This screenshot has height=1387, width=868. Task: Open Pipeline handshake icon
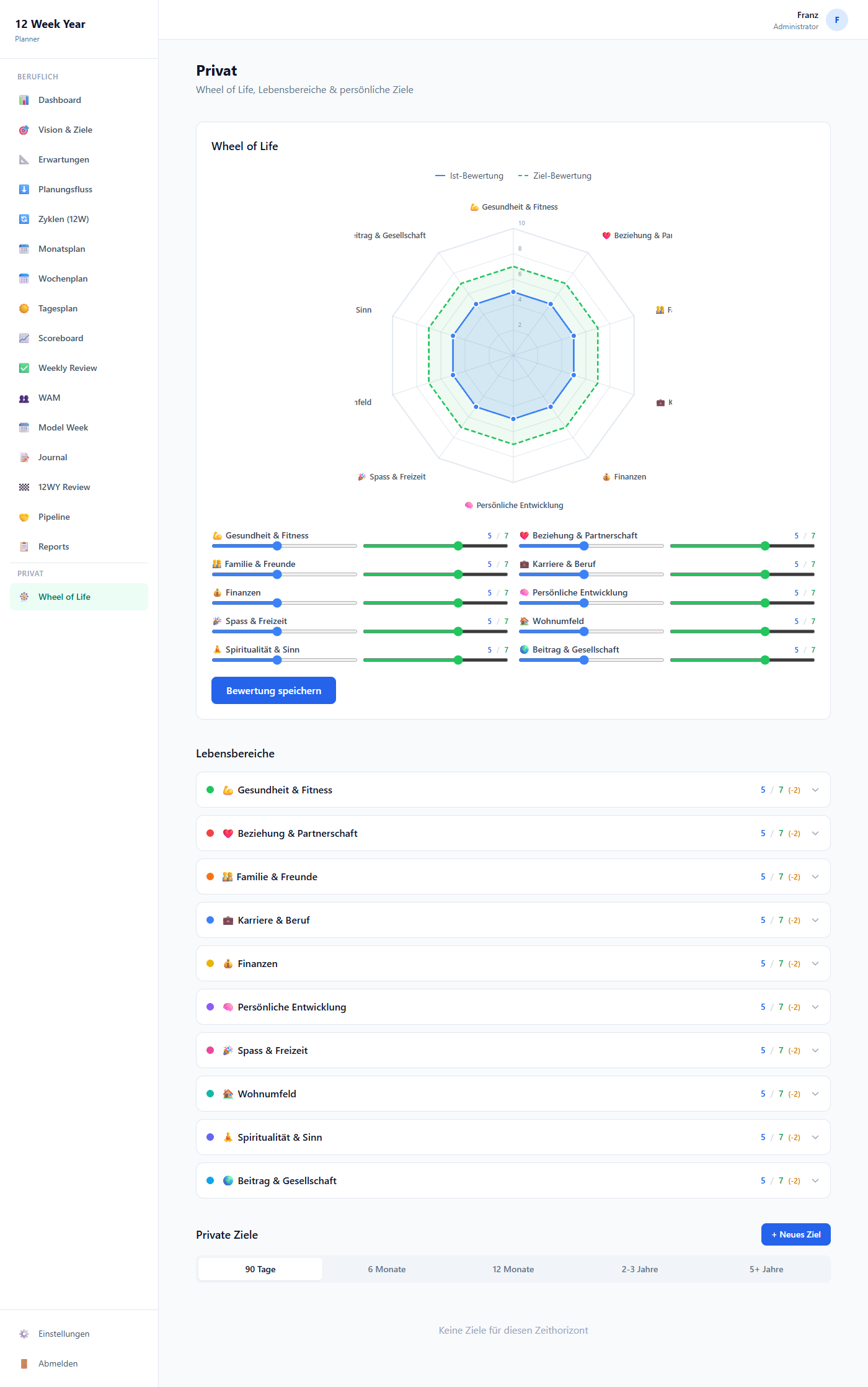(x=24, y=517)
